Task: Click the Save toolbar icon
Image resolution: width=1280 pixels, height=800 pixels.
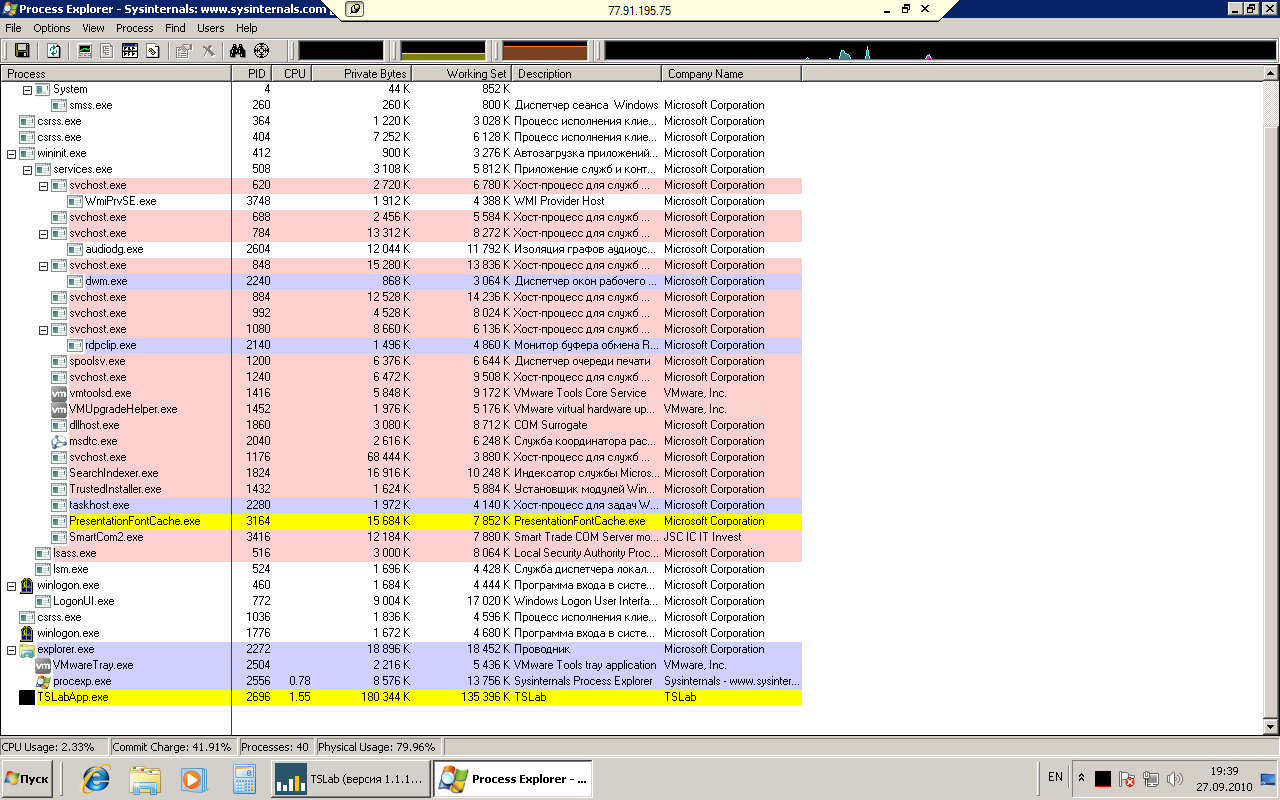Action: 22,50
